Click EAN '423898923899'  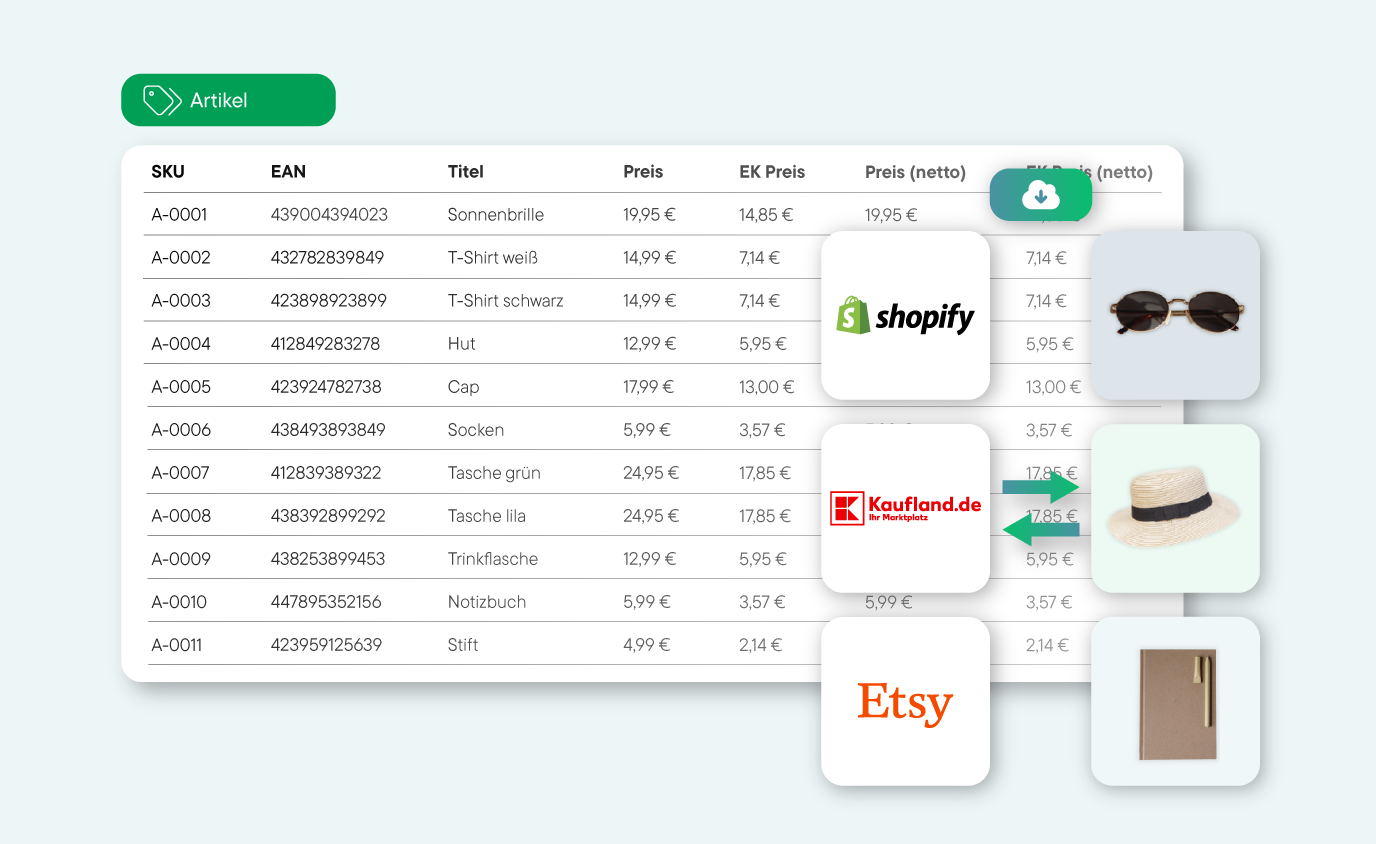329,301
